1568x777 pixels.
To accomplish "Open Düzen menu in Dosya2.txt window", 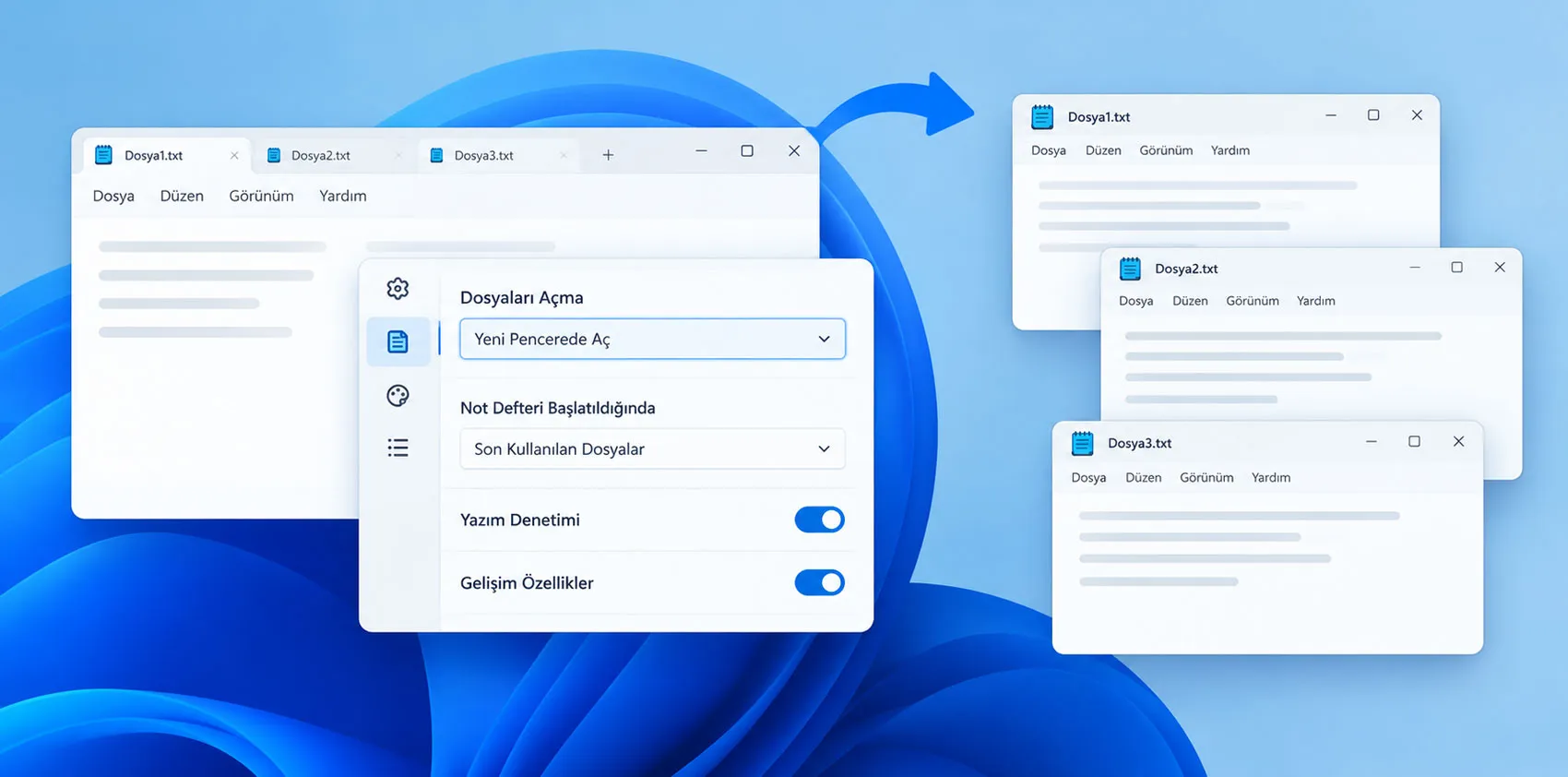I will tap(1190, 301).
